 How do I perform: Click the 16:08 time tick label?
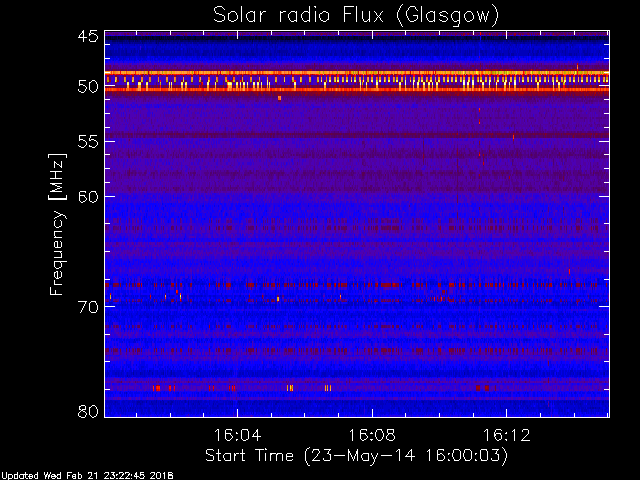click(x=372, y=435)
